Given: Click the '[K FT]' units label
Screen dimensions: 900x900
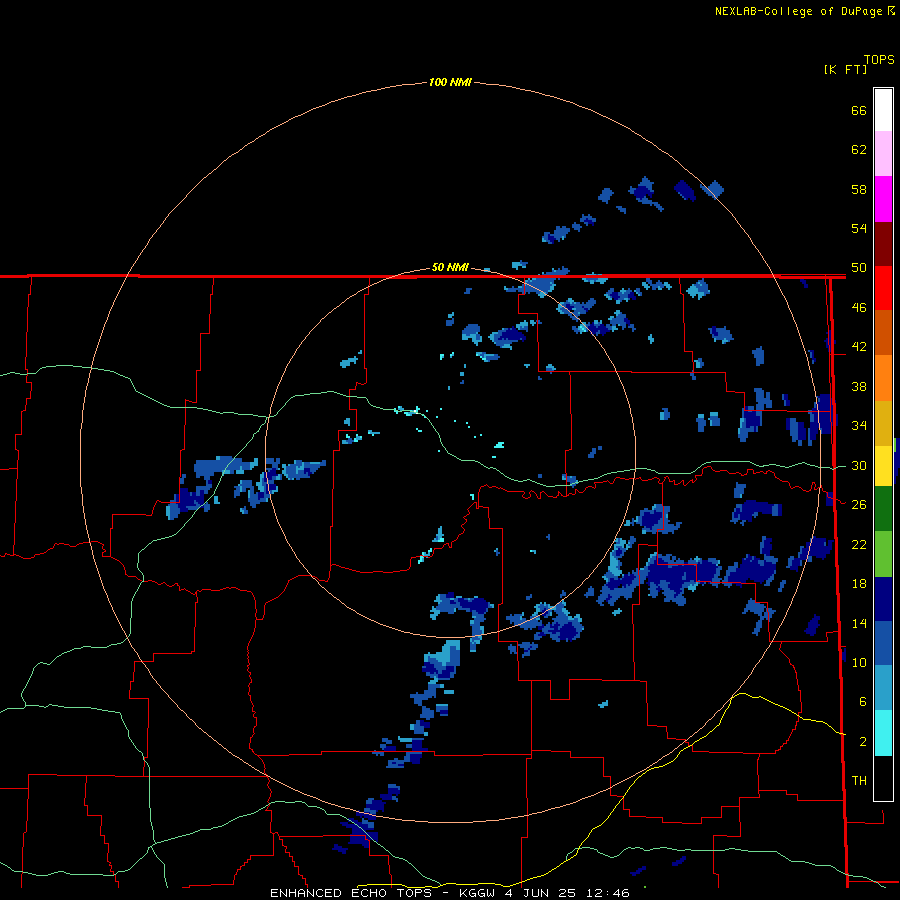Looking at the screenshot, I should [845, 69].
